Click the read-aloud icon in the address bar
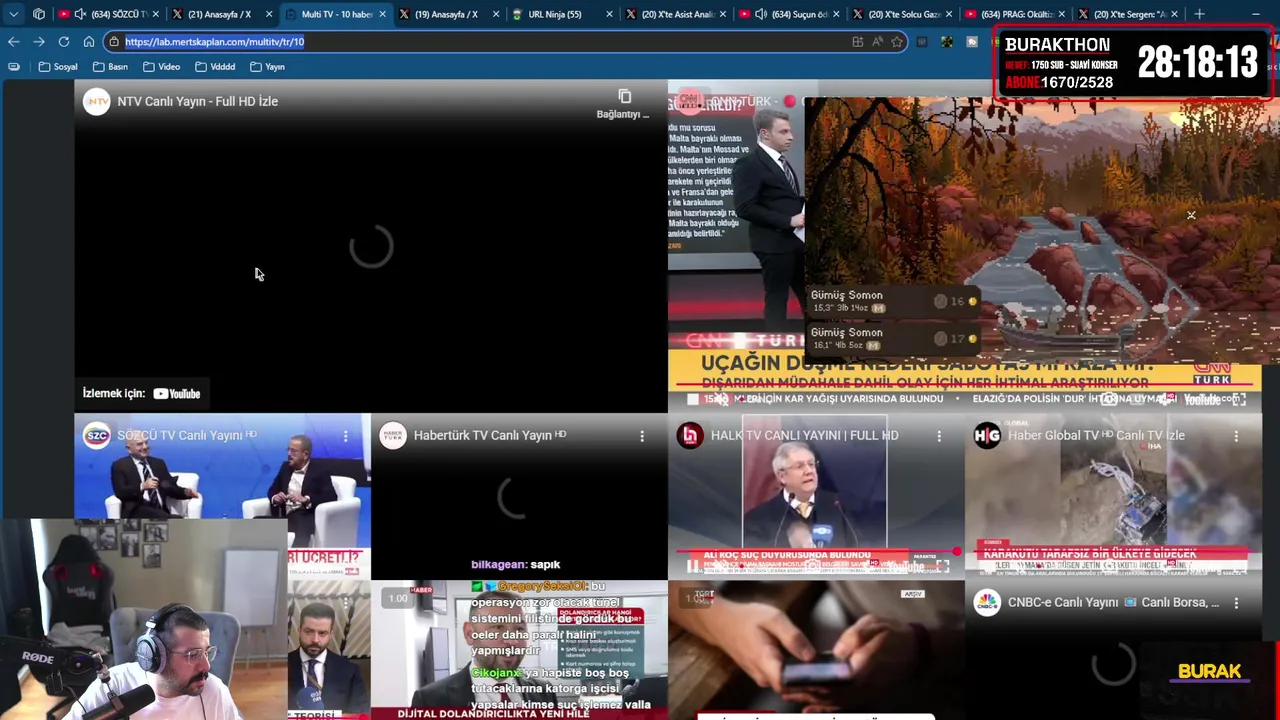 click(877, 42)
